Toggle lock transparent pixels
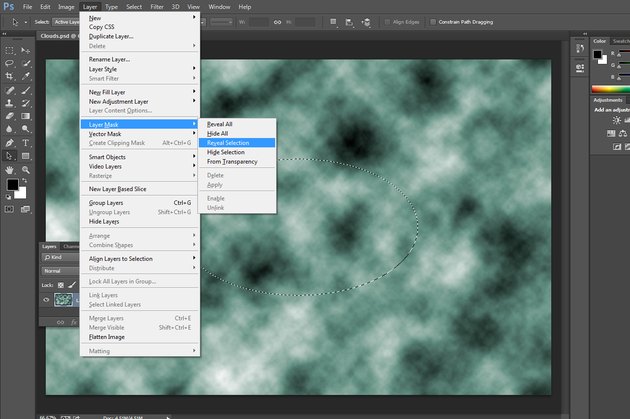Screen dimensions: 630x419 pyautogui.click(x=61, y=285)
